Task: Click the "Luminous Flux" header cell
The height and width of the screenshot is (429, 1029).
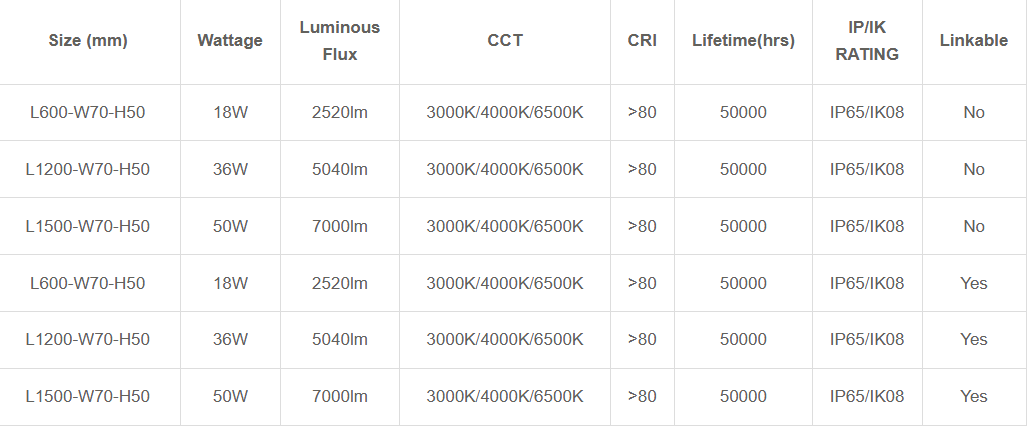Action: [340, 41]
